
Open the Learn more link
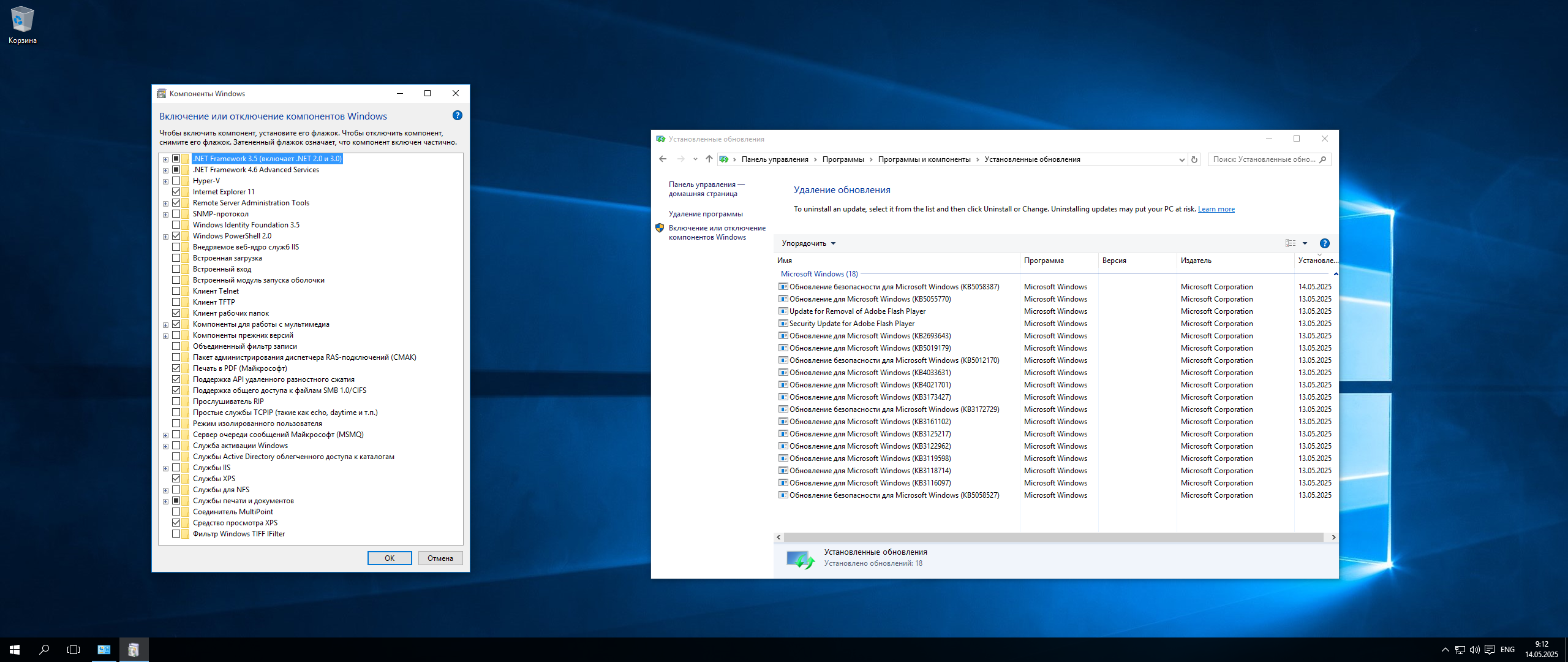click(x=1216, y=209)
